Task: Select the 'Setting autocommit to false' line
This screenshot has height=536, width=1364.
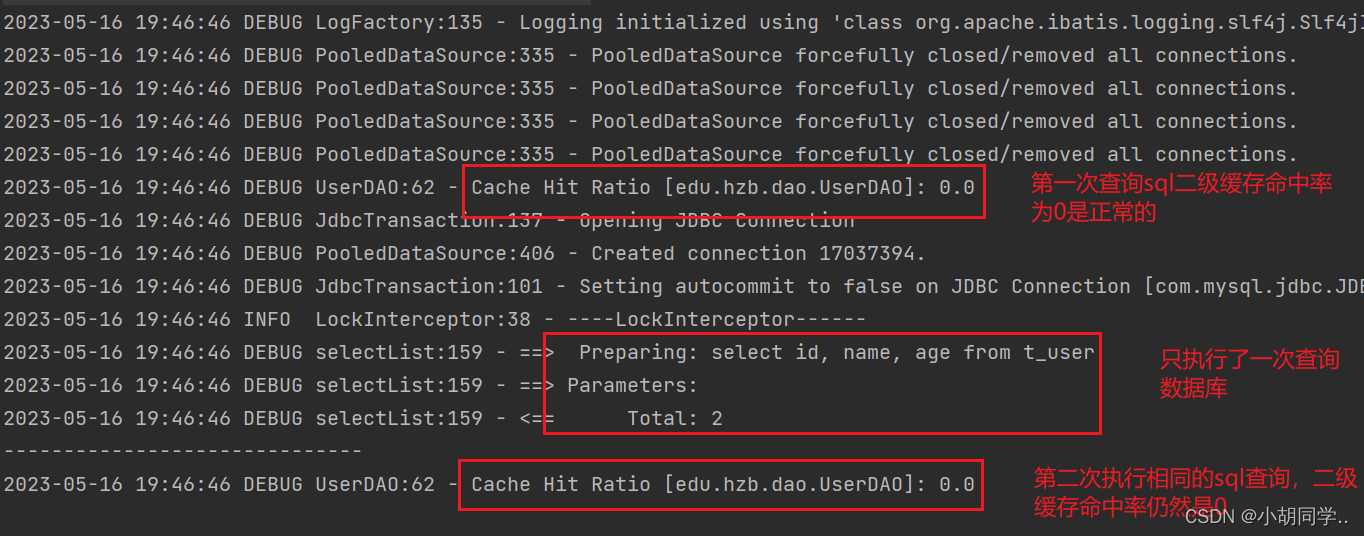Action: click(682, 286)
